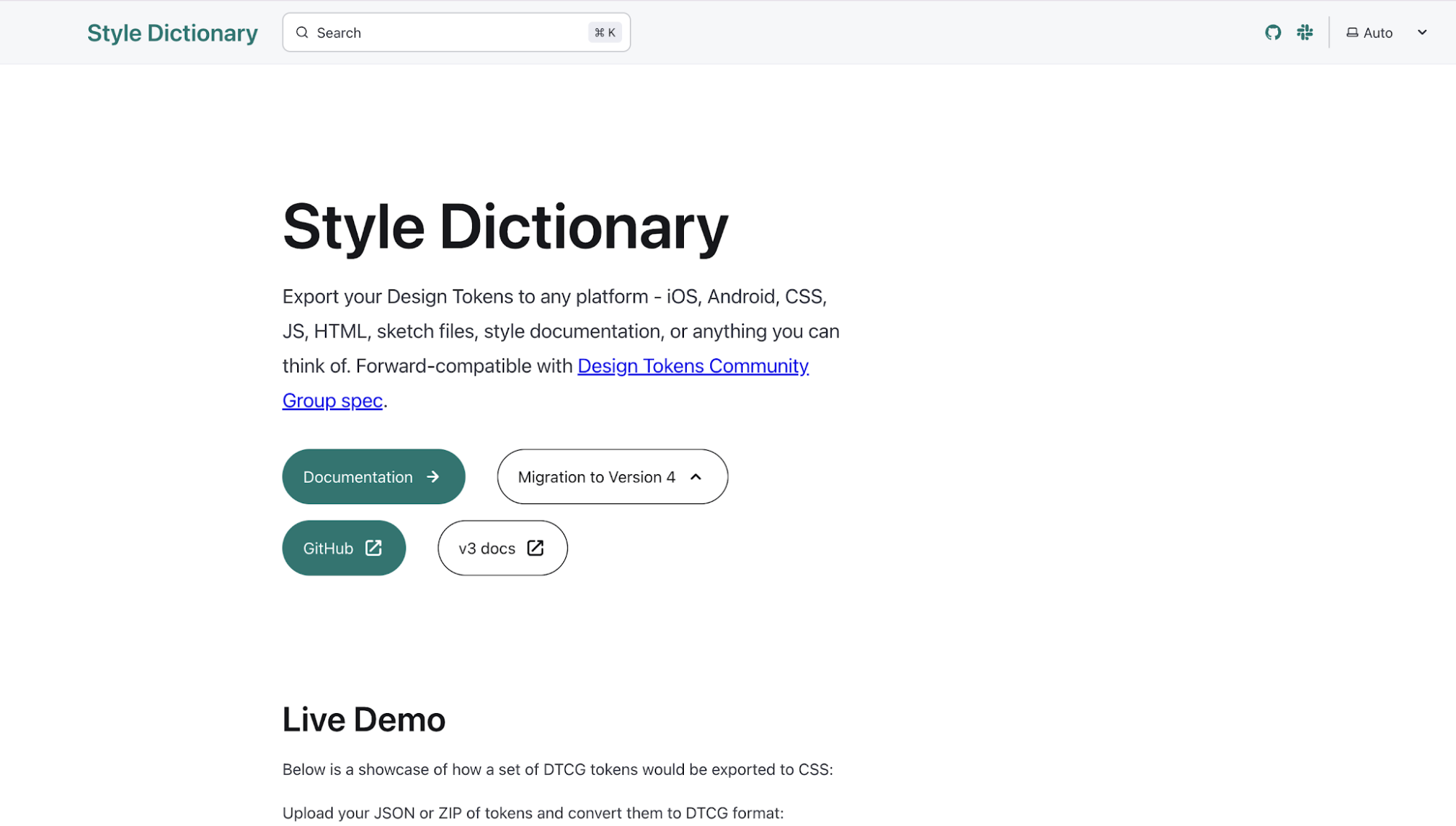Open the Slack icon in header
The width and height of the screenshot is (1456, 826).
1305,33
